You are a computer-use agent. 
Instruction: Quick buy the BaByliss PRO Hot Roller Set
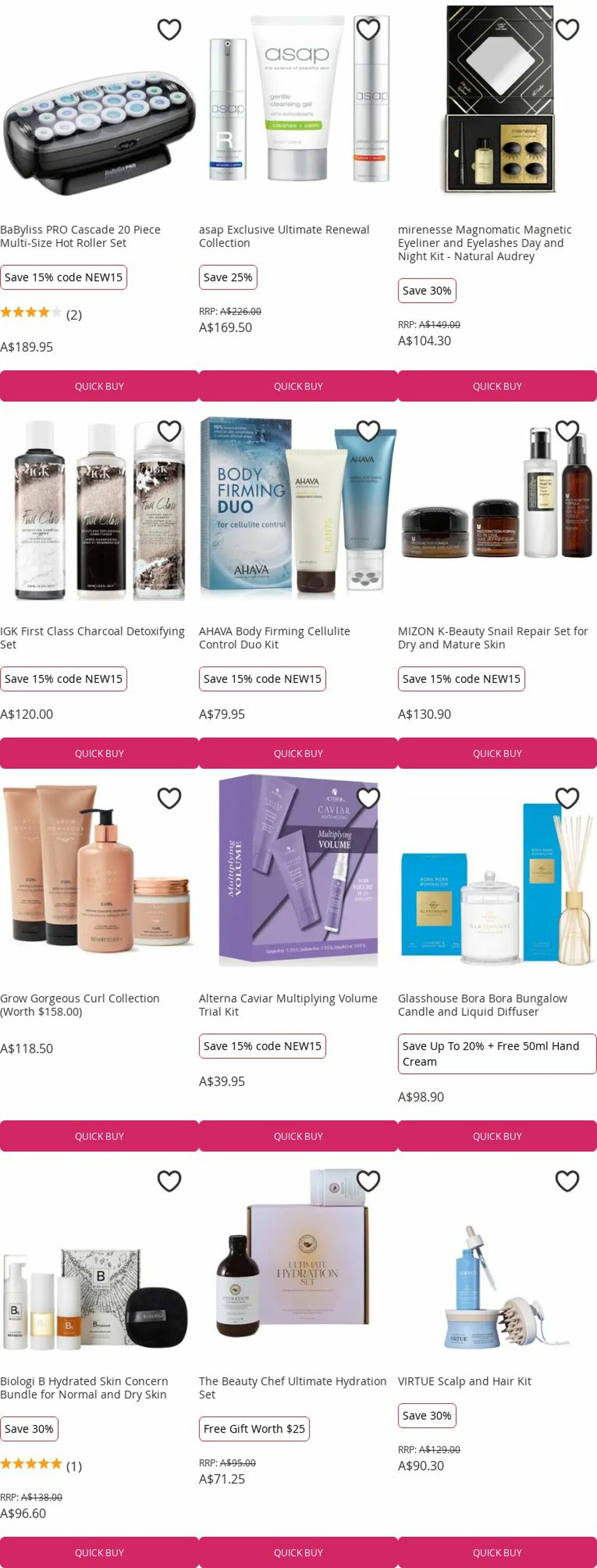coord(99,386)
